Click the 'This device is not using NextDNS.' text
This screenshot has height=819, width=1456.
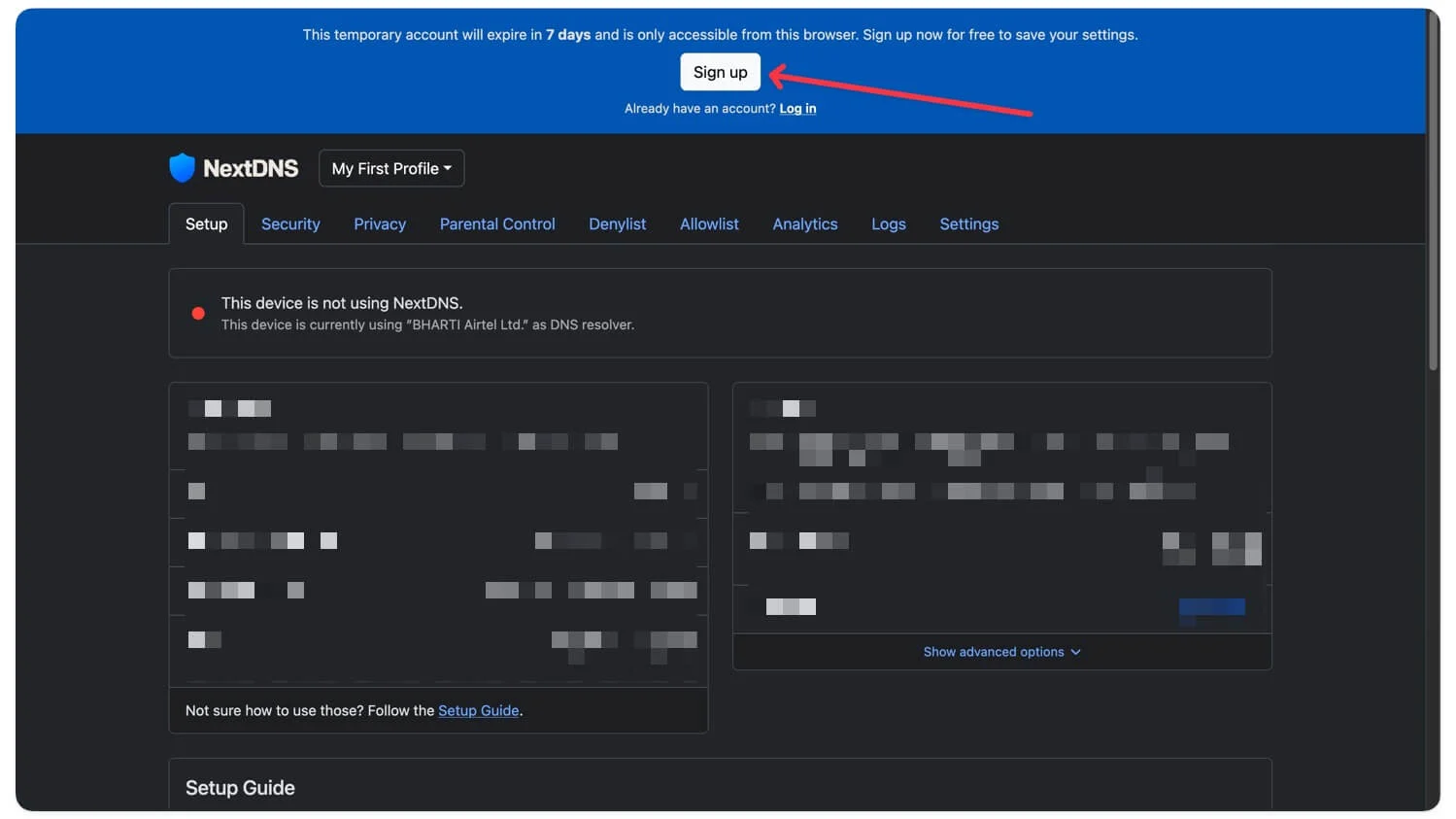(x=342, y=303)
